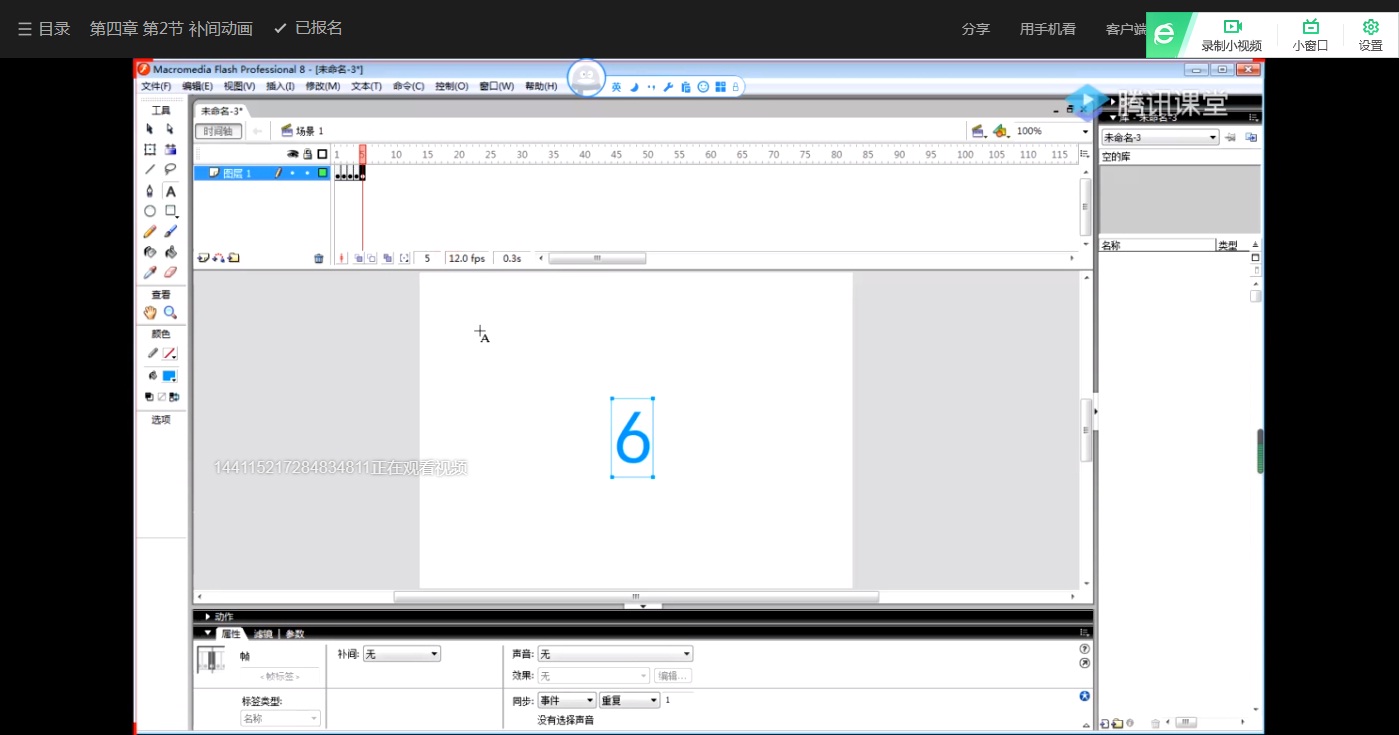Switch to the 滤镜 tab

[x=263, y=634]
